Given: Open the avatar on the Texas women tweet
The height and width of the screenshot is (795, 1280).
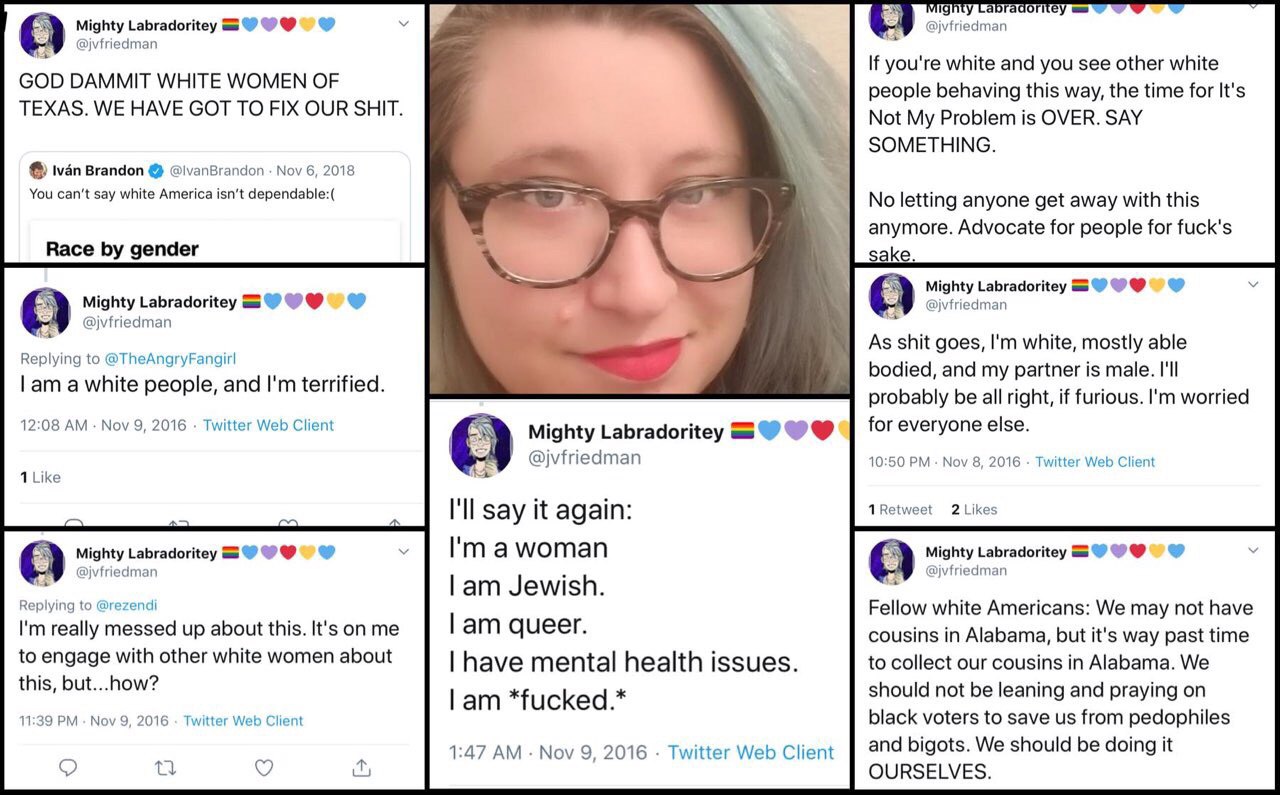Looking at the screenshot, I should (42, 35).
